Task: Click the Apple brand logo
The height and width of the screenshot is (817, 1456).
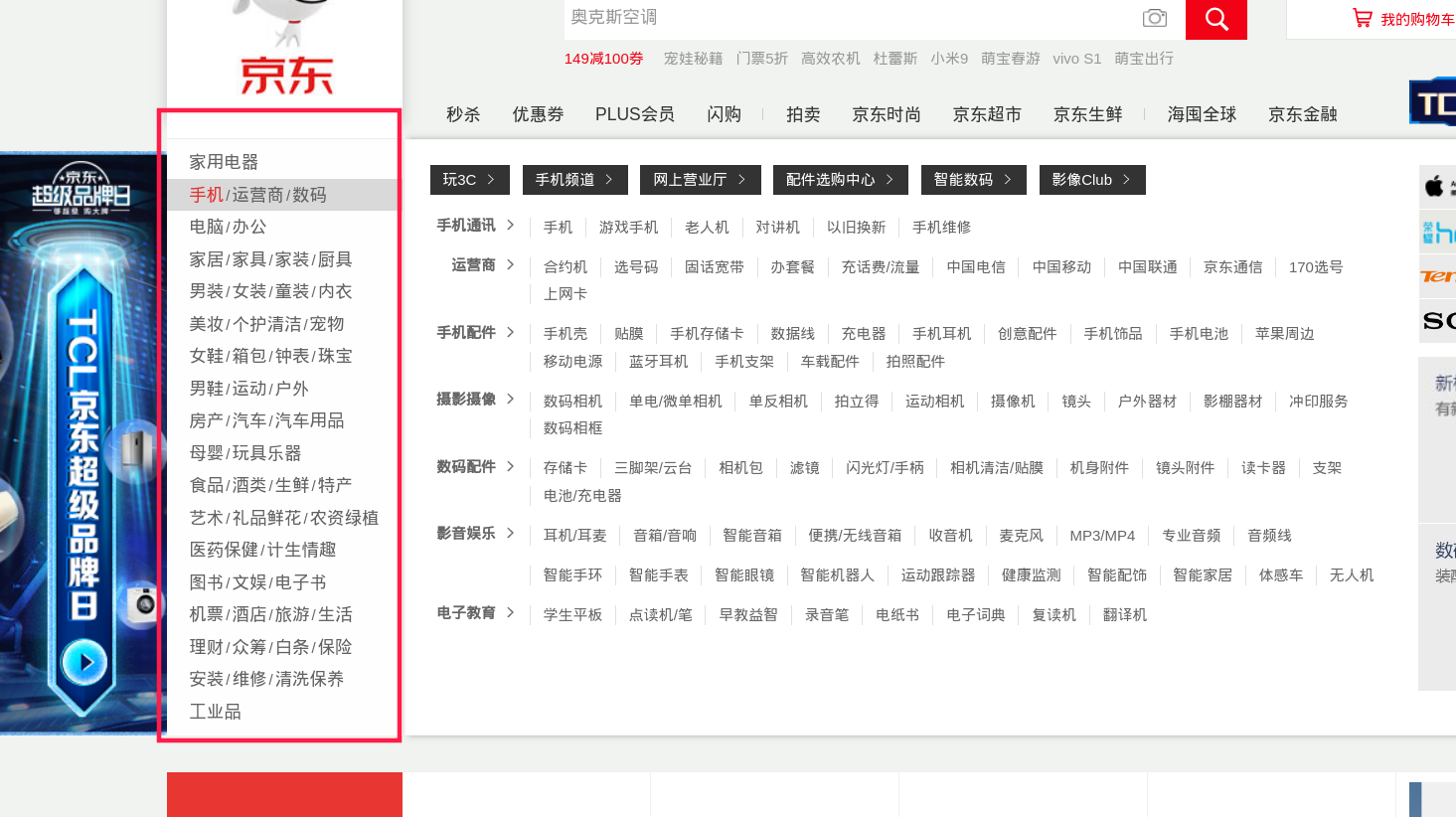Action: pos(1434,186)
